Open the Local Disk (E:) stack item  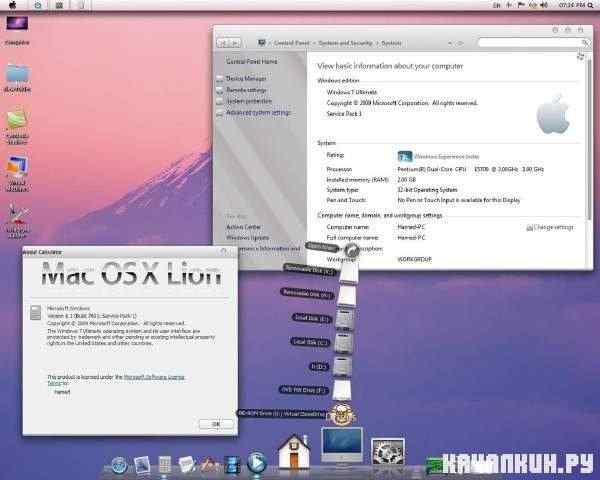pos(345,318)
